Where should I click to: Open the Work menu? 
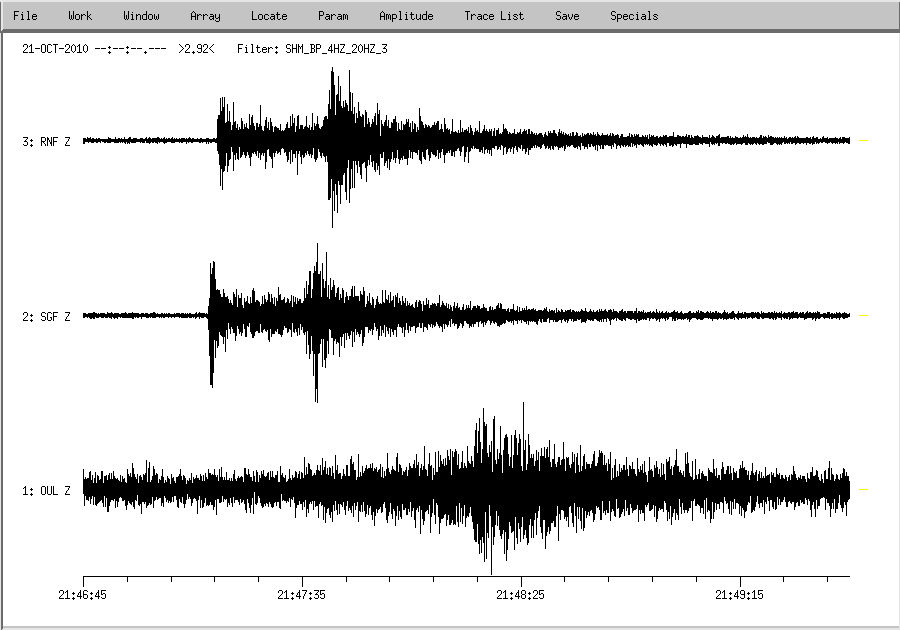80,16
